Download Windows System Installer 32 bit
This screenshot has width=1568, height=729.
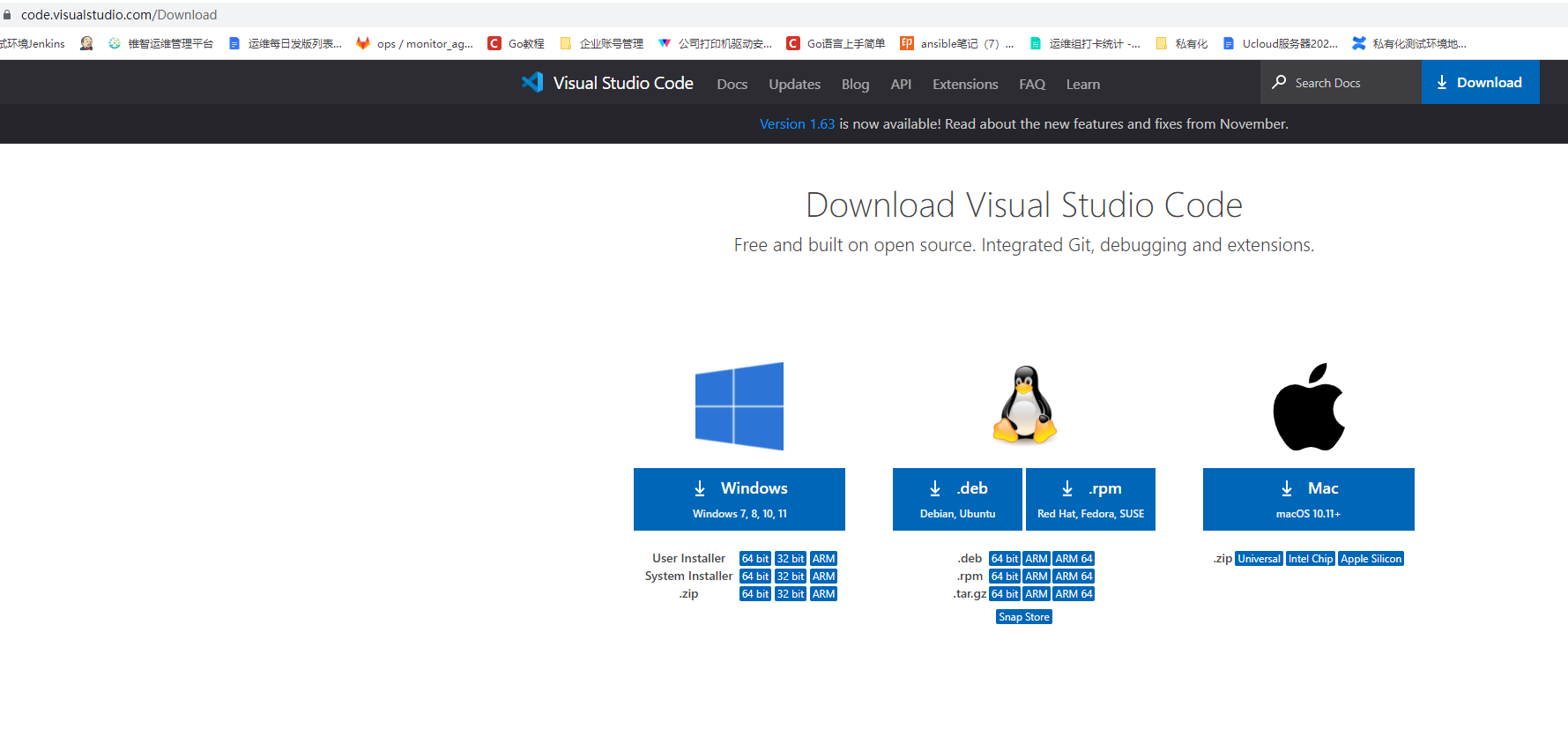(791, 577)
